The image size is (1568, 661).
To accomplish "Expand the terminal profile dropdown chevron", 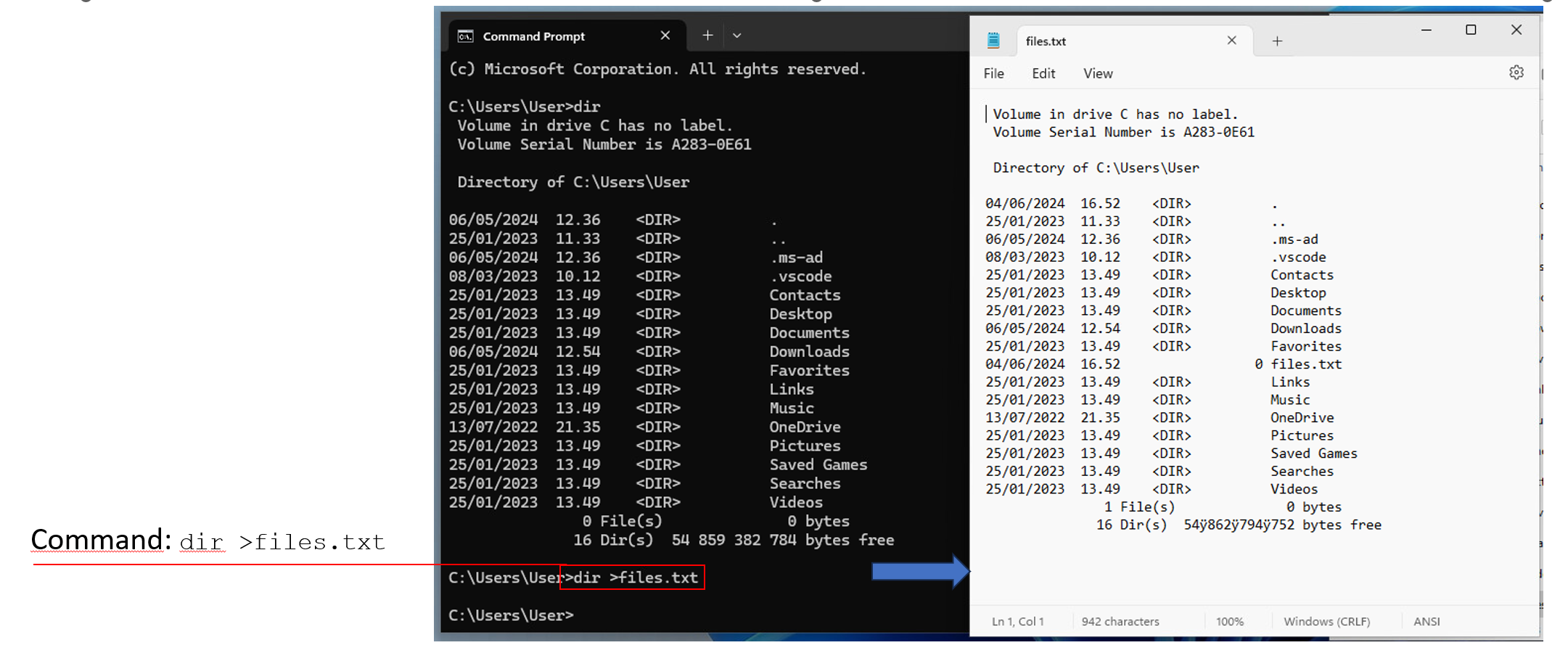I will click(737, 36).
